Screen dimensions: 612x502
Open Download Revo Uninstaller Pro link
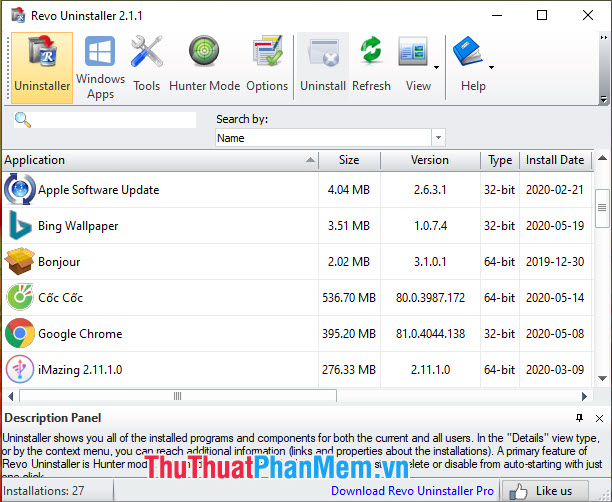(413, 491)
